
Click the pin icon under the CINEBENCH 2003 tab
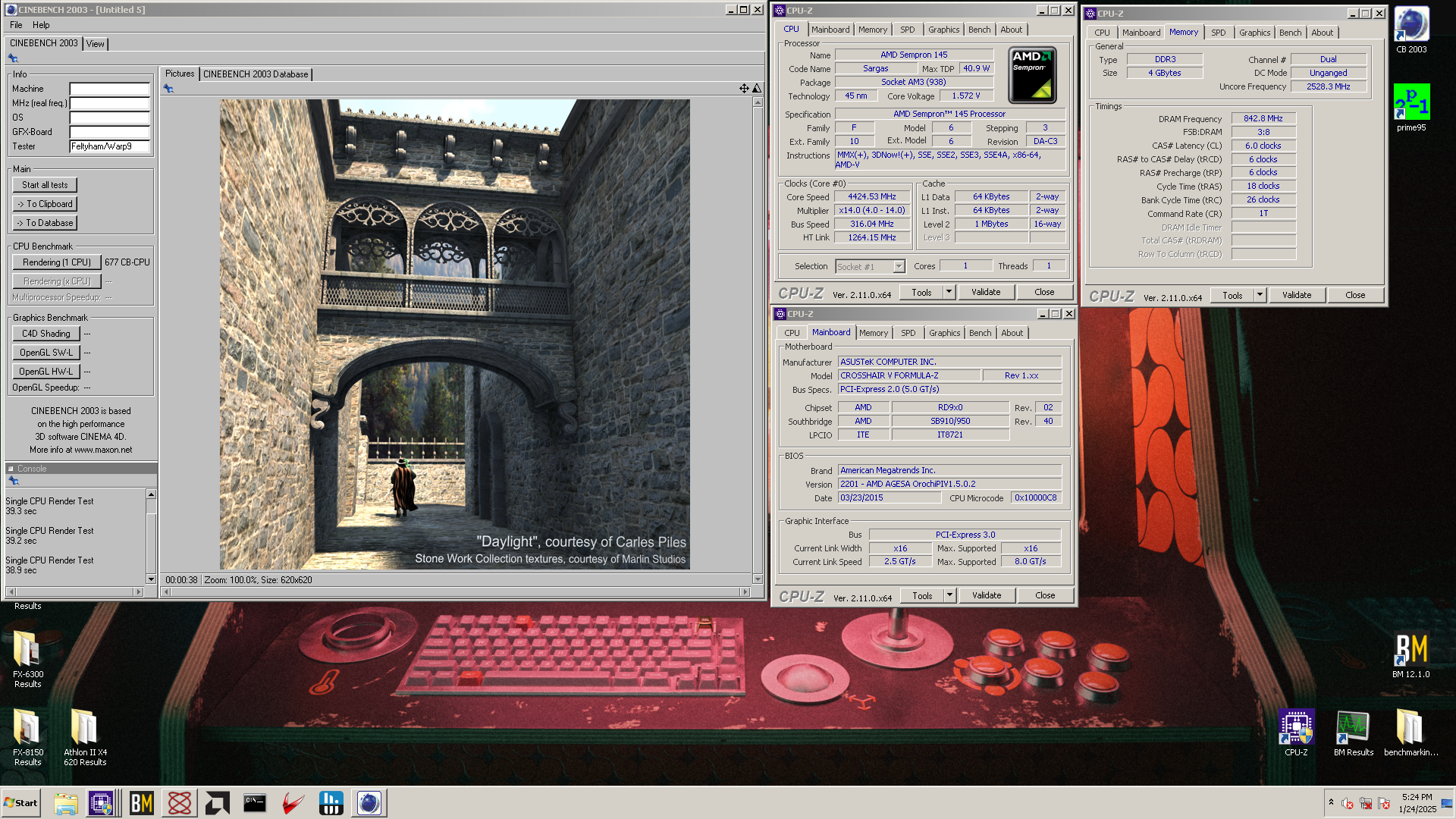pos(13,58)
